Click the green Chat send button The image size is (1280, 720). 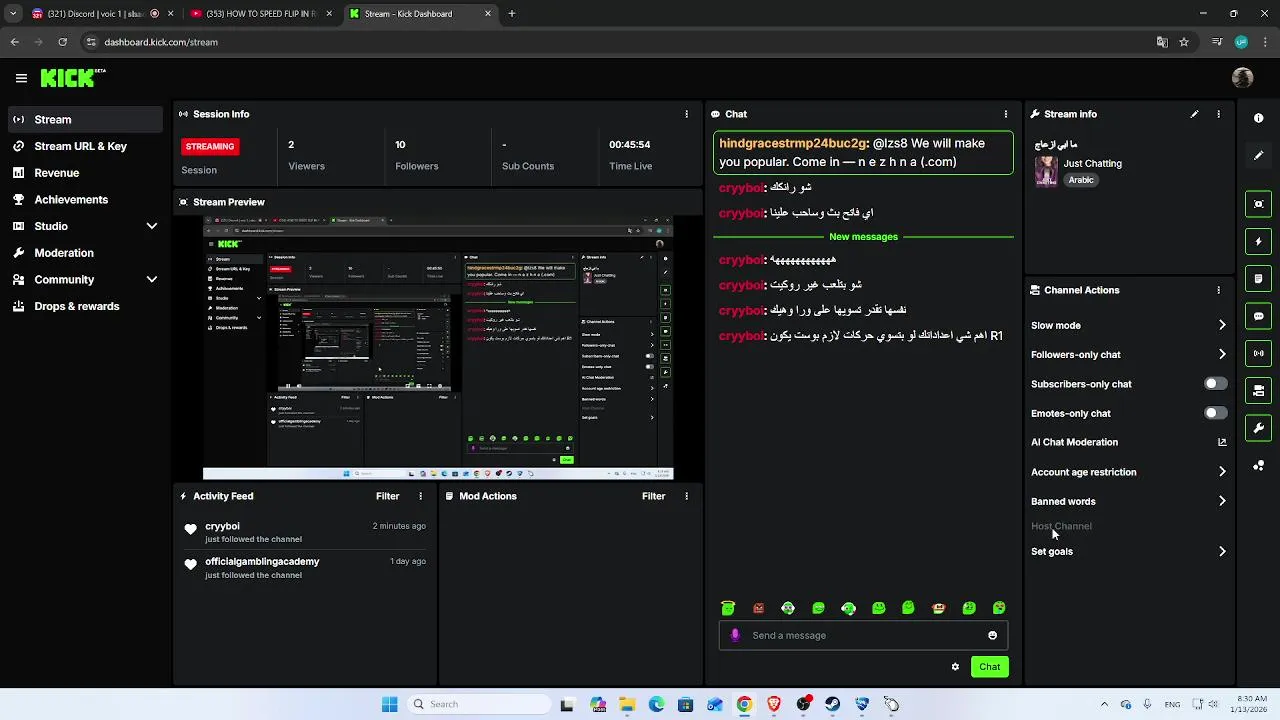coord(989,667)
